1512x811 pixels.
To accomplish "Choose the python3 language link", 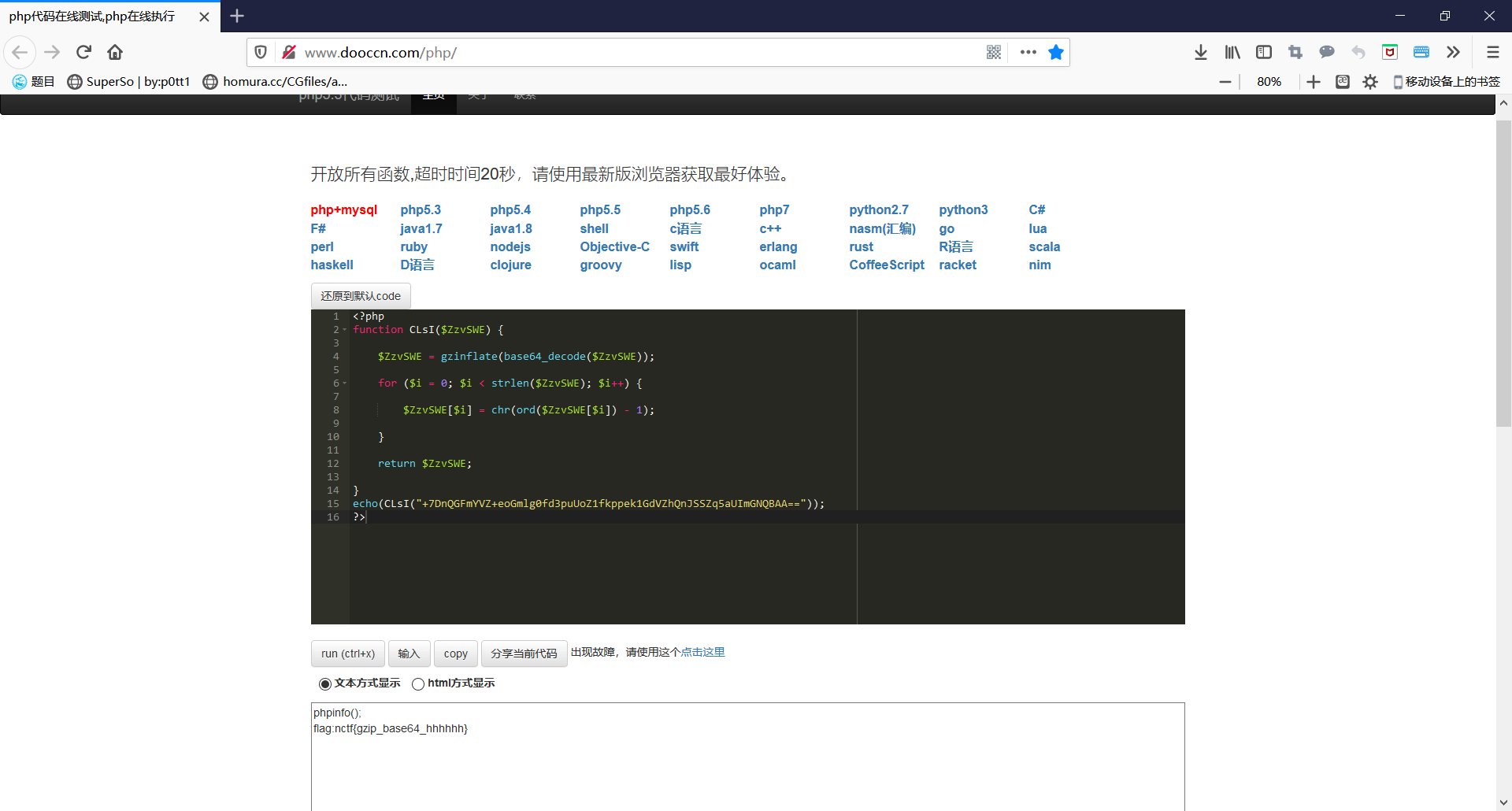I will click(963, 210).
